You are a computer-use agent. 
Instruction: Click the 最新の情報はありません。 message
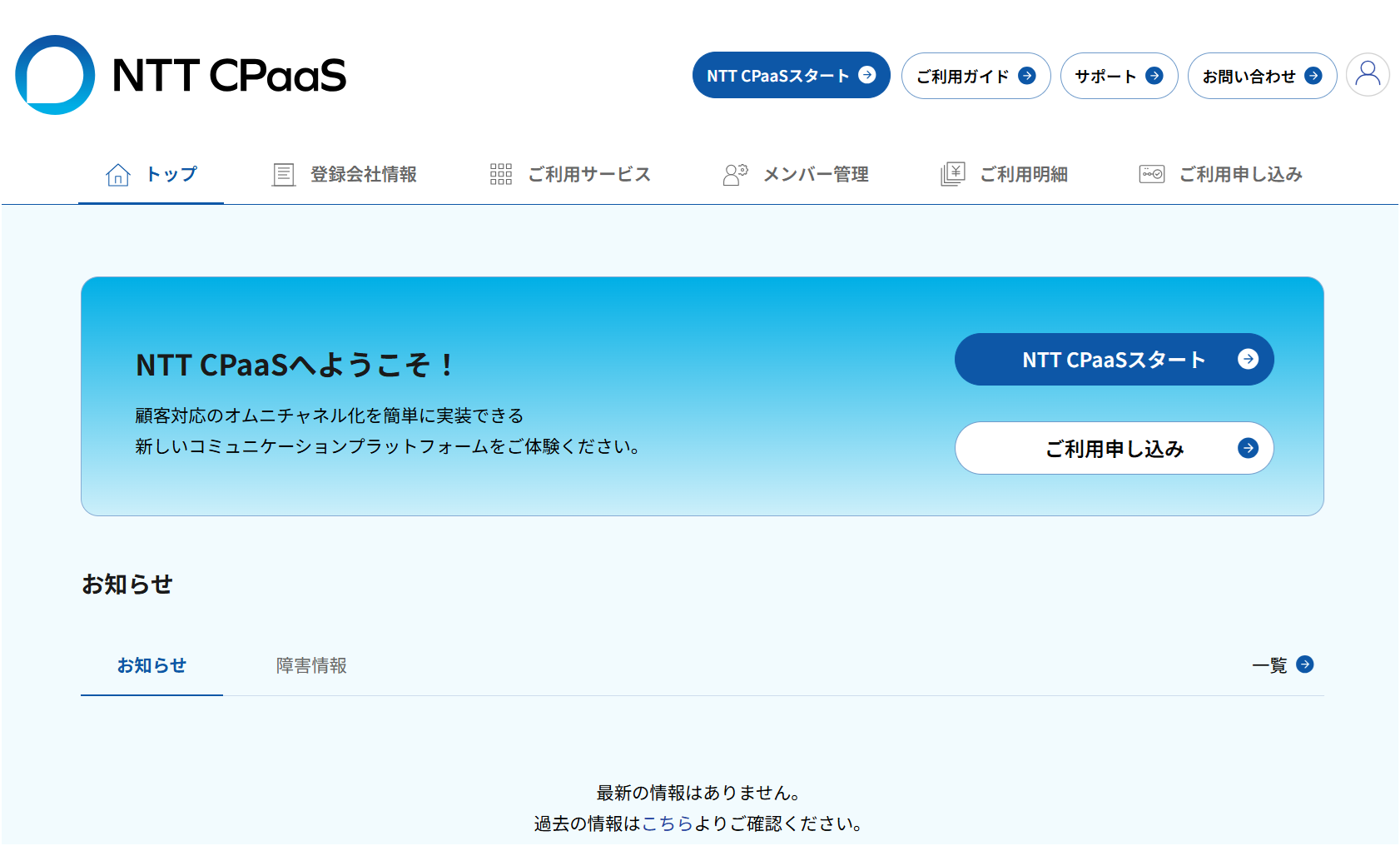tap(699, 793)
